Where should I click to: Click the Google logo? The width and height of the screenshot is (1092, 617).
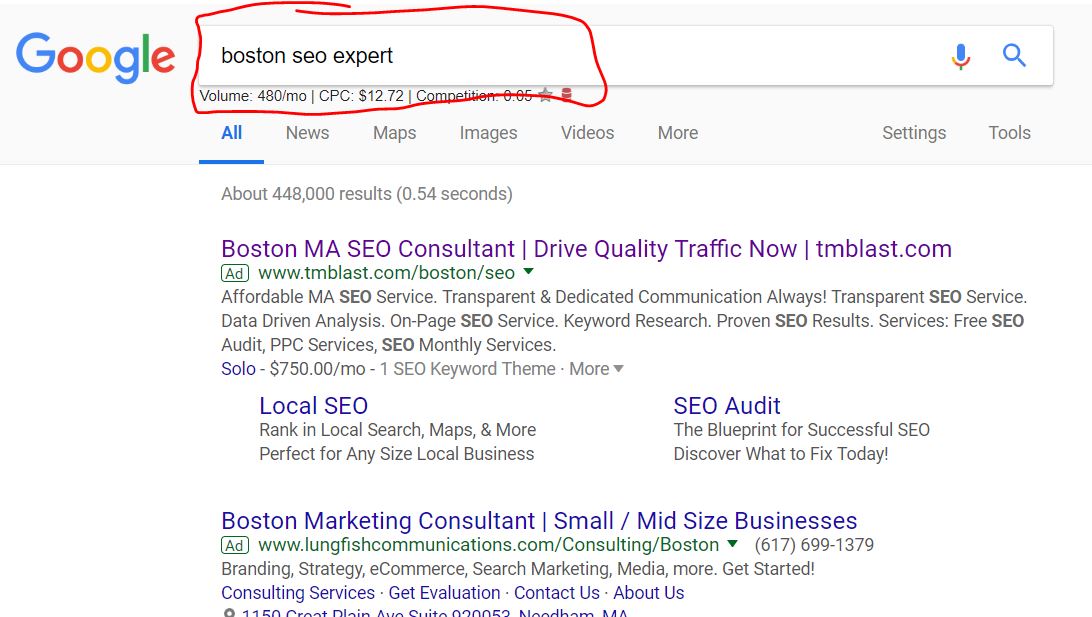95,57
